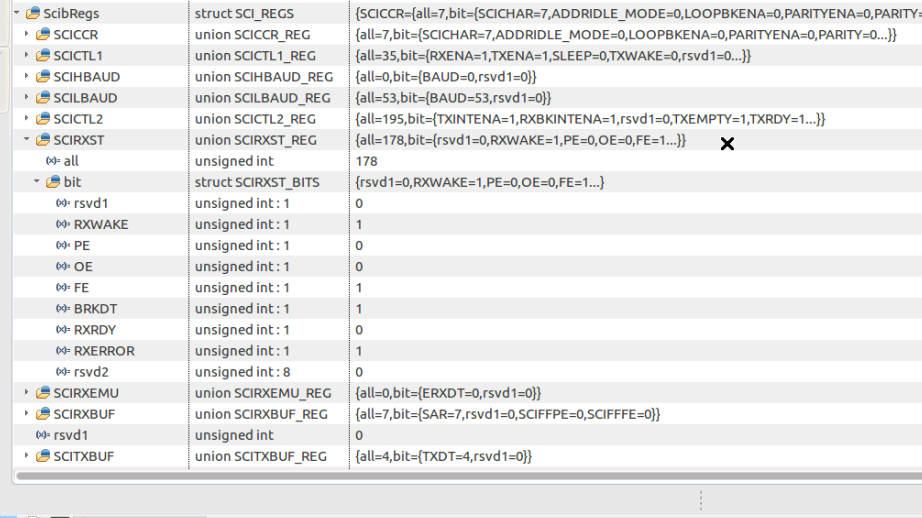This screenshot has height=518, width=922.
Task: Click the SCICTL1 union icon
Action: (x=43, y=55)
